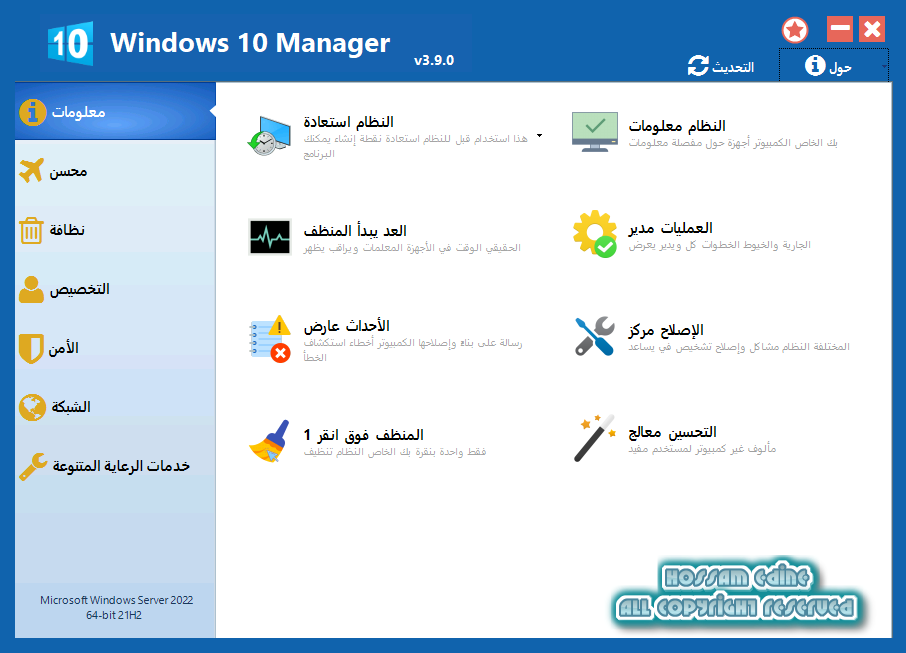Select the wrench icon for خدمات الرعاية المتنوعة
The width and height of the screenshot is (906, 653).
tap(33, 466)
